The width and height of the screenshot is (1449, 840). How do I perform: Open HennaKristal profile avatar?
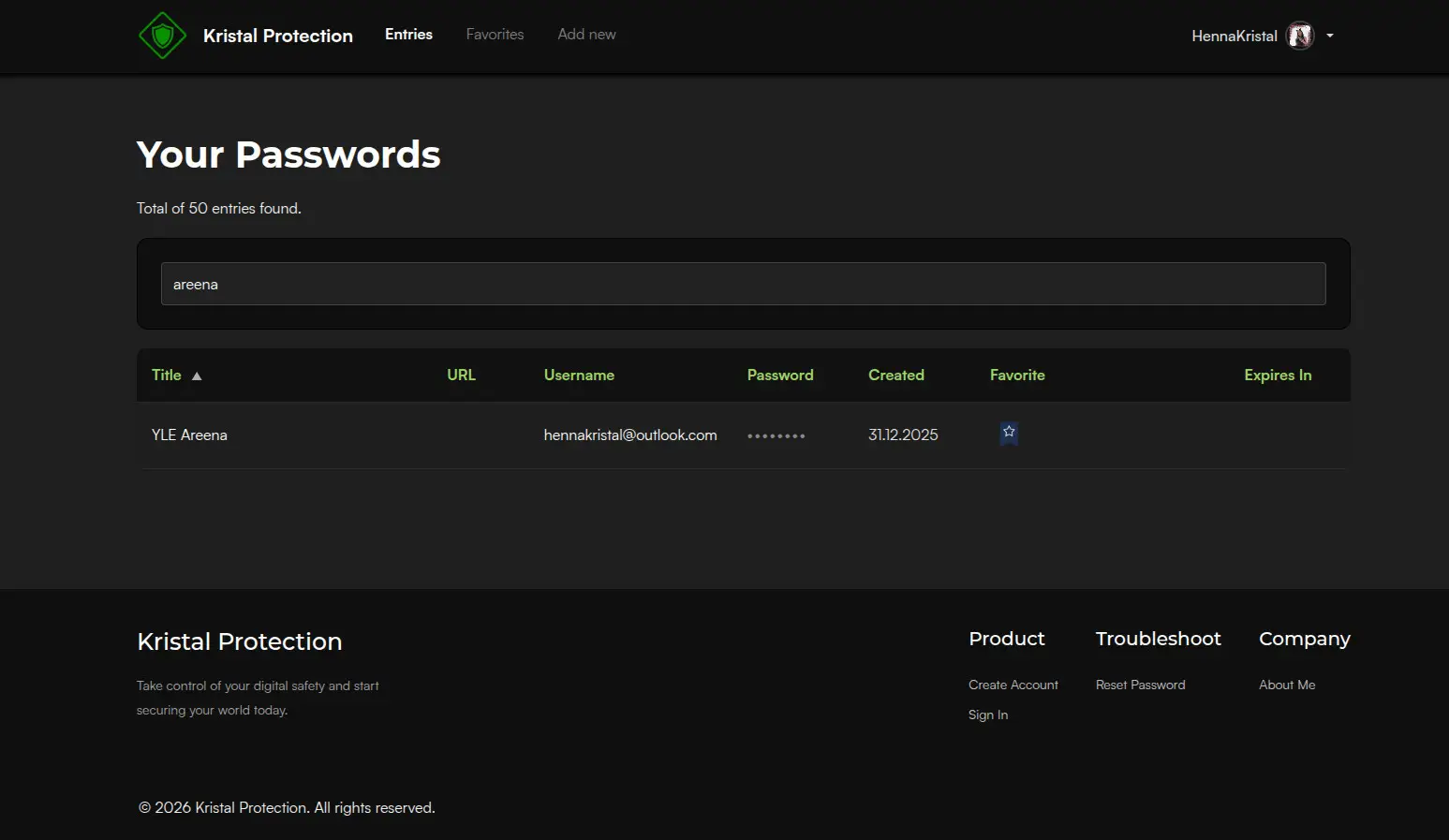(1300, 36)
